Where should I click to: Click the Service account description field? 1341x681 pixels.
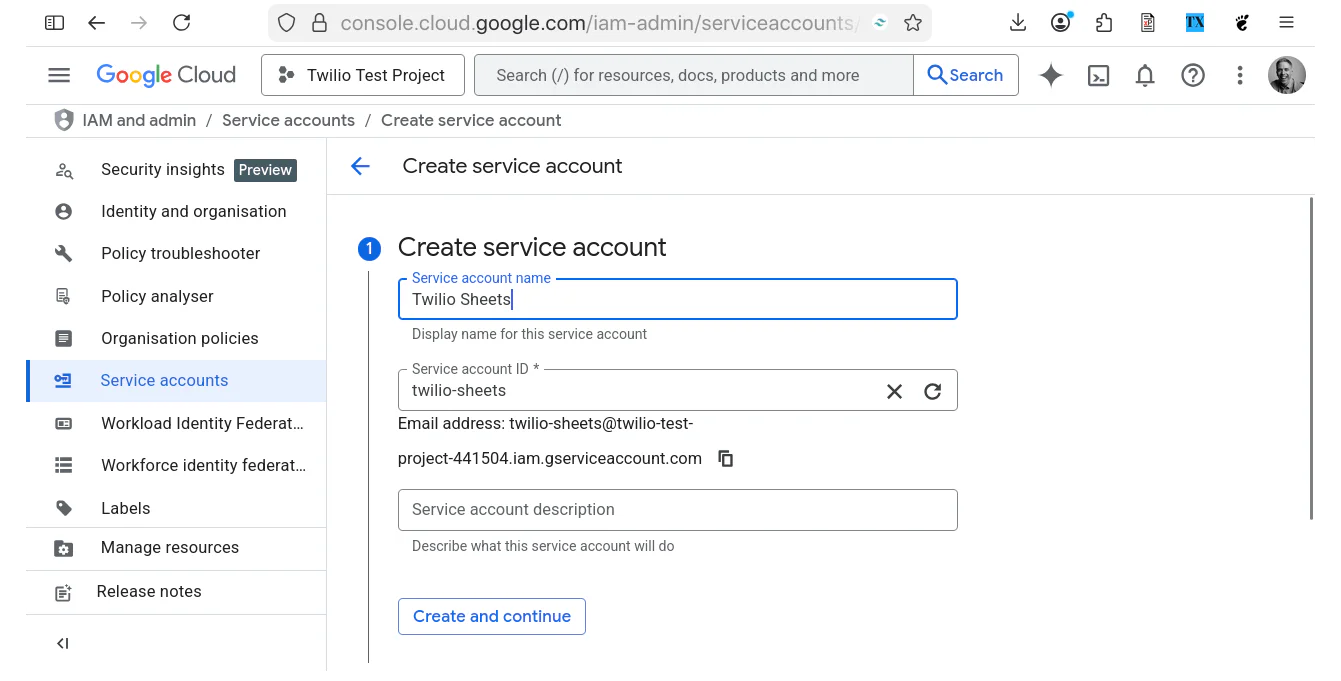pos(678,510)
